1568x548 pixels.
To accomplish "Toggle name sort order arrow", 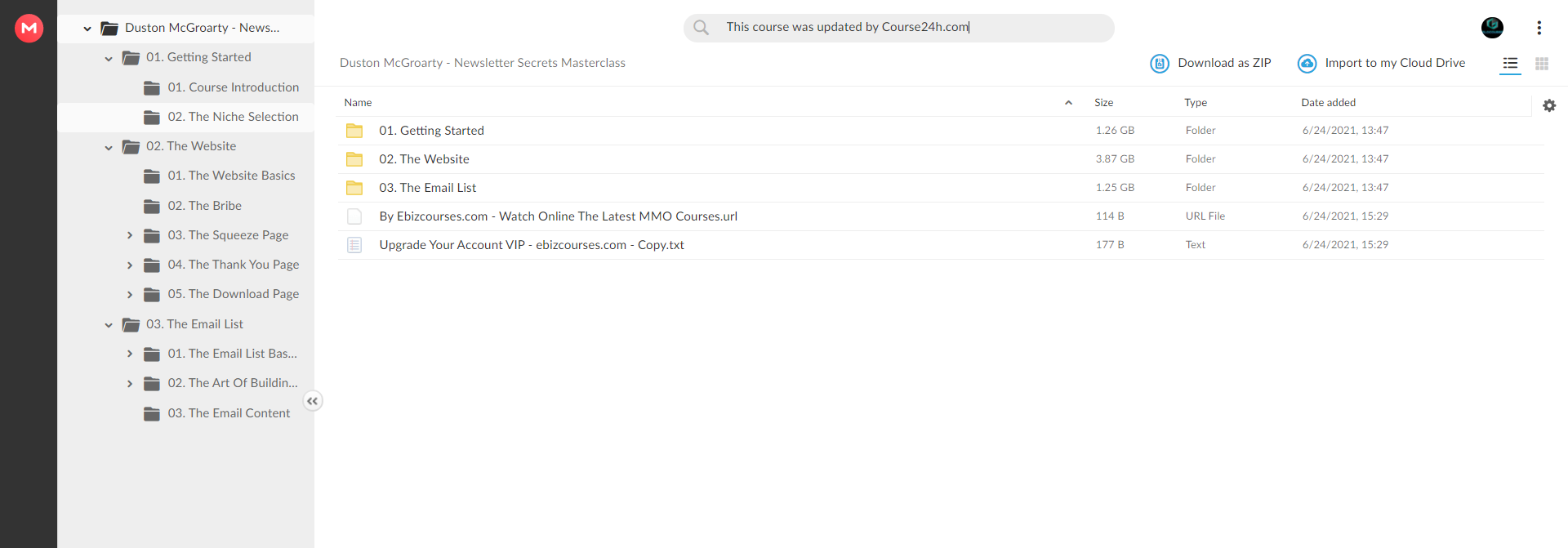I will click(1068, 103).
